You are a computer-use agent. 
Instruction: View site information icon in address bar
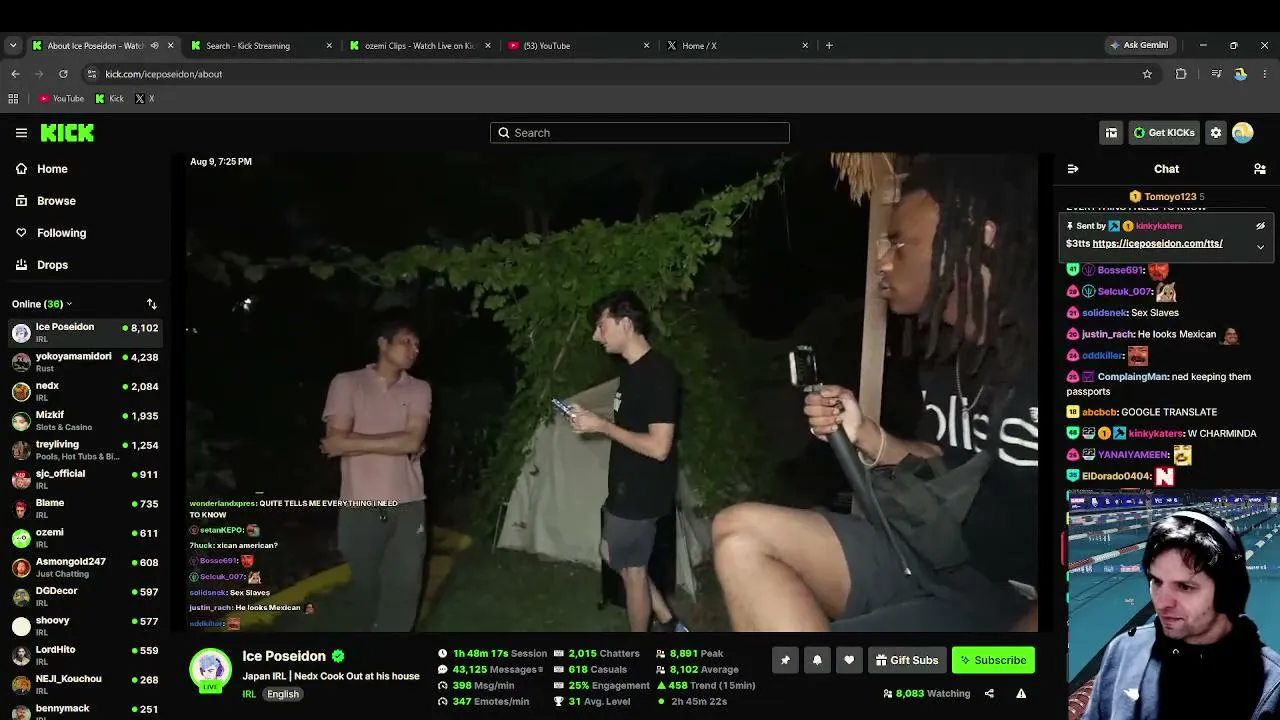(x=91, y=74)
